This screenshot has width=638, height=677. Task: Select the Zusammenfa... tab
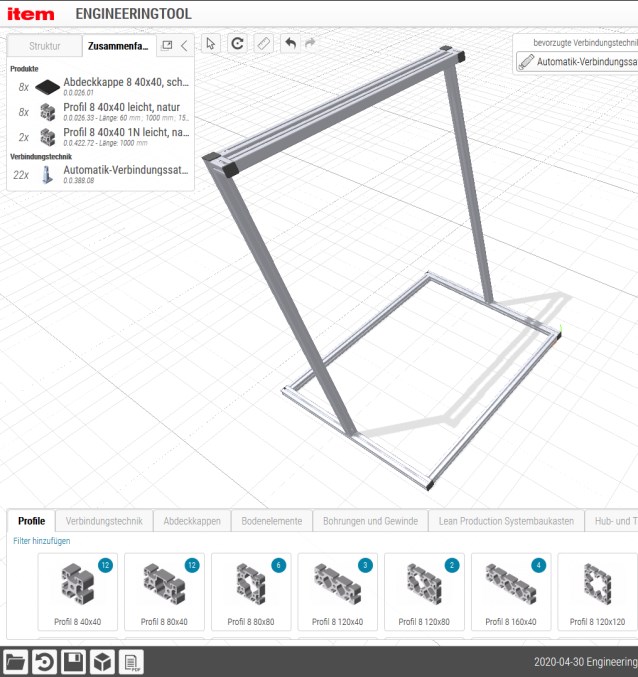118,46
